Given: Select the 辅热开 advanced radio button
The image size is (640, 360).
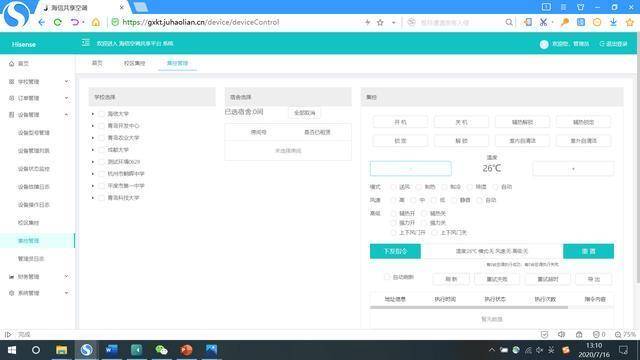Looking at the screenshot, I should (x=393, y=213).
